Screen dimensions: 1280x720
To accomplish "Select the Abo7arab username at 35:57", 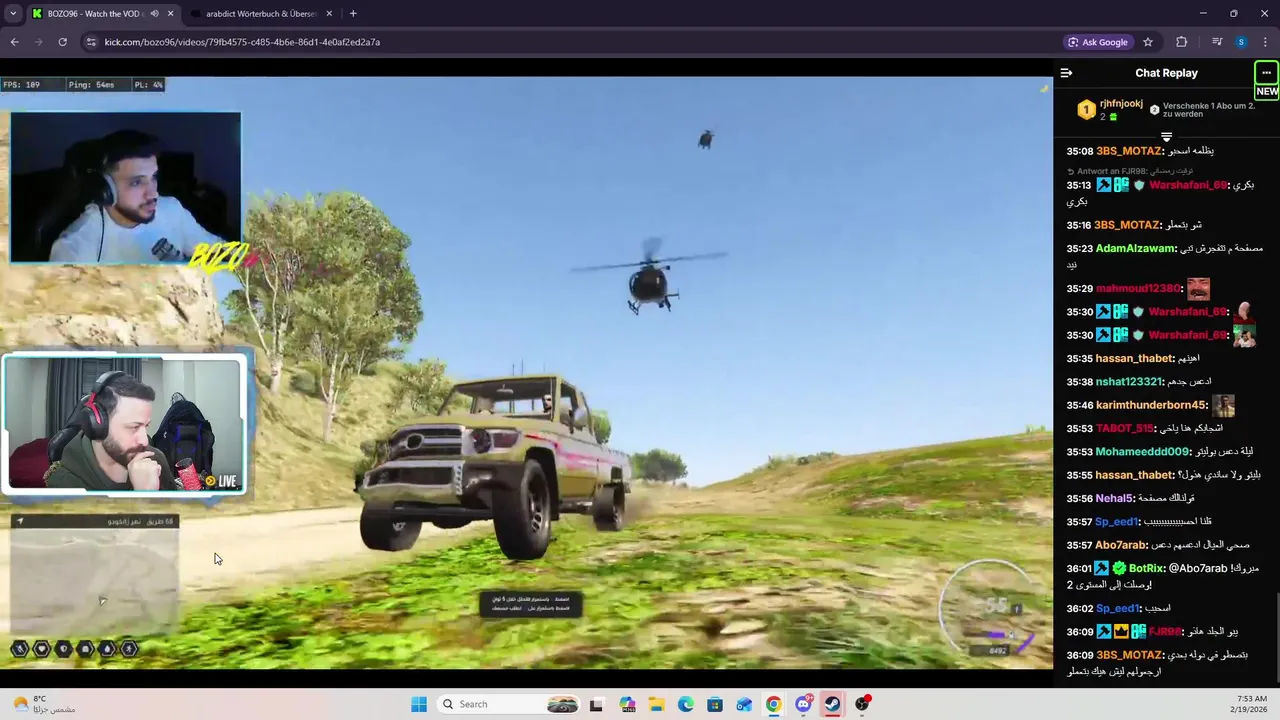I will tap(1121, 545).
